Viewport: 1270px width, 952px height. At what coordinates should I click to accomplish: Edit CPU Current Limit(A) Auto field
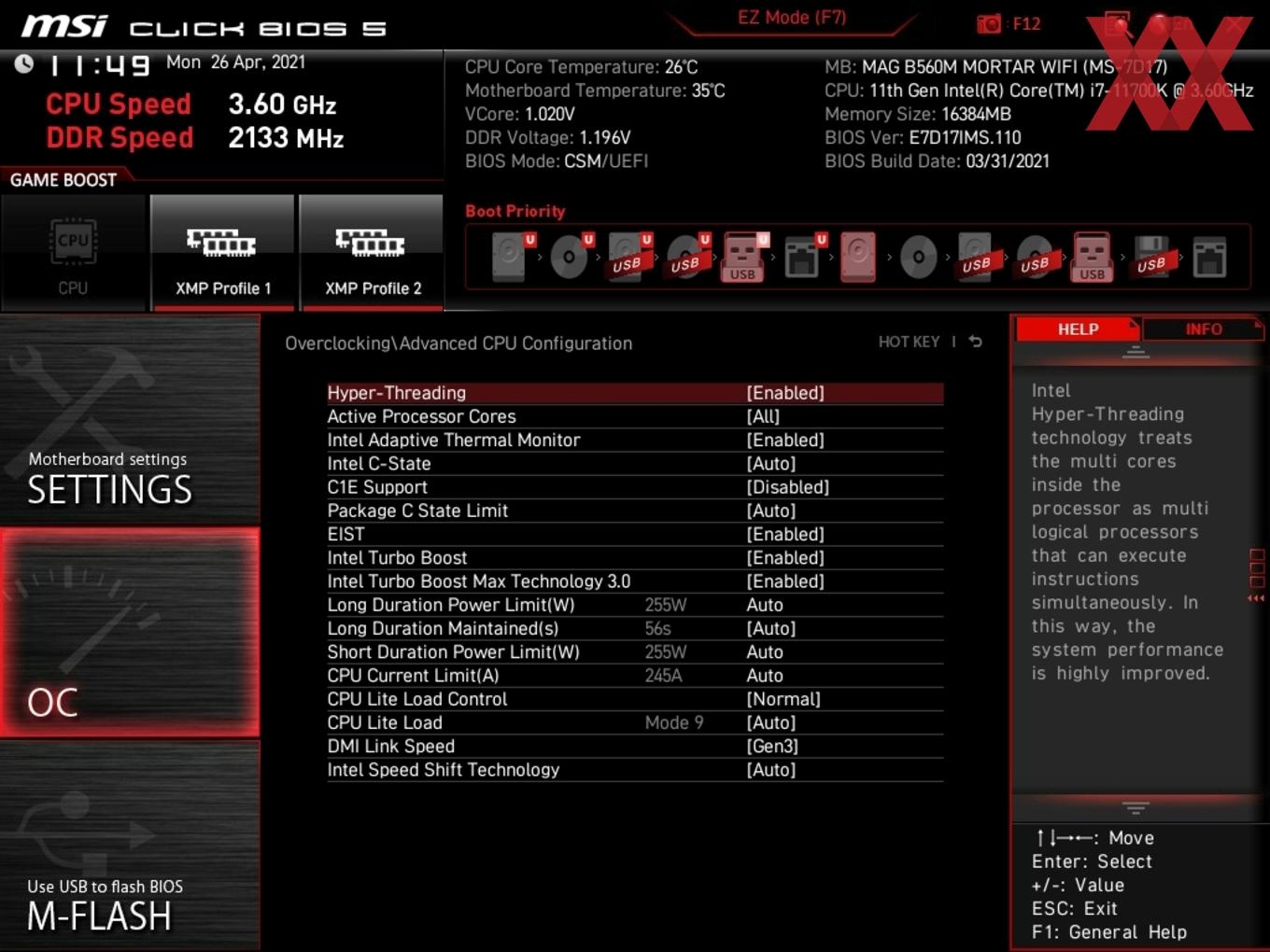pyautogui.click(x=765, y=676)
